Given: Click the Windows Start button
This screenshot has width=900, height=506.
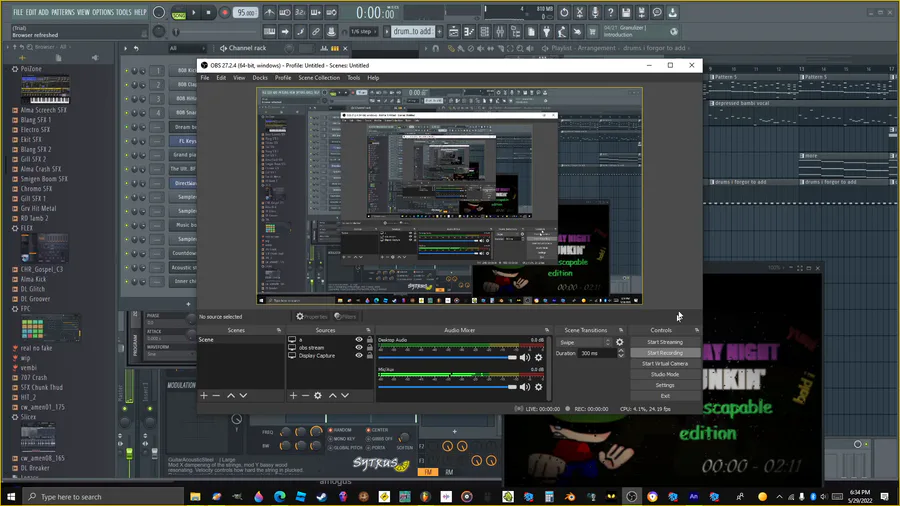Looking at the screenshot, I should tap(10, 496).
